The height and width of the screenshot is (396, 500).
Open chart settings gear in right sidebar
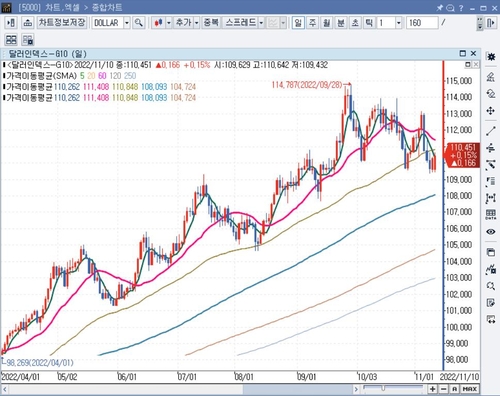(x=491, y=57)
